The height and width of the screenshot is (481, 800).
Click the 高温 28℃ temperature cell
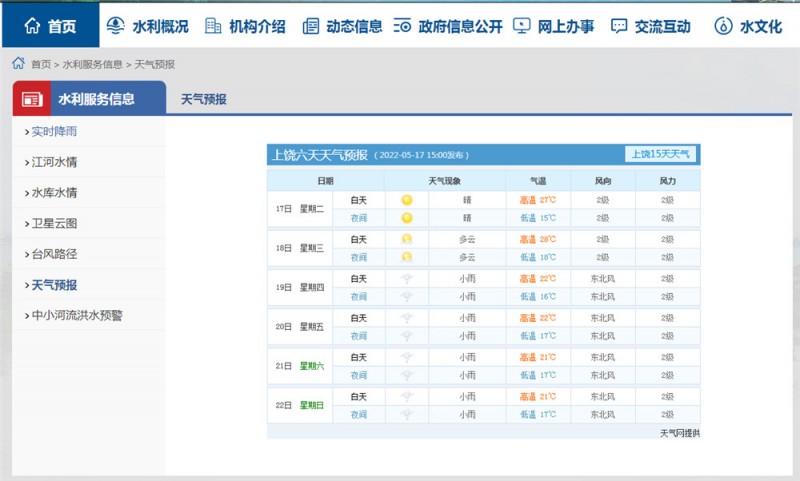tap(538, 239)
